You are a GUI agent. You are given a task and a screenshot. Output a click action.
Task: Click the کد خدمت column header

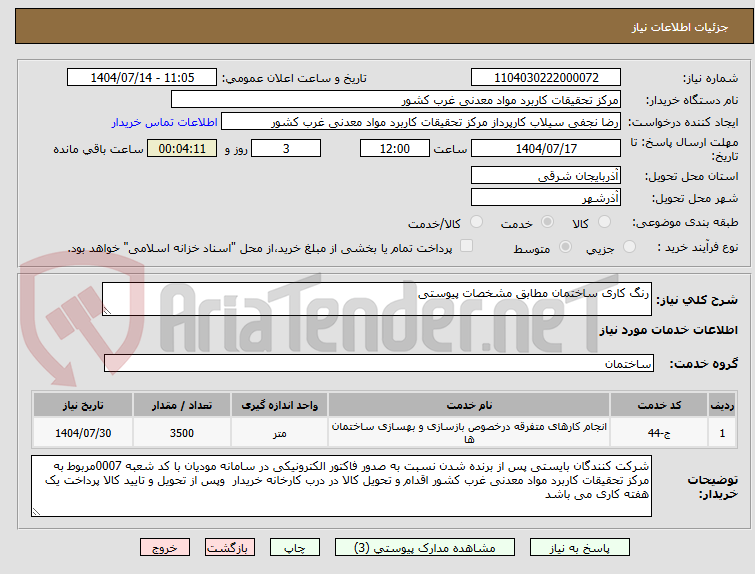click(659, 405)
